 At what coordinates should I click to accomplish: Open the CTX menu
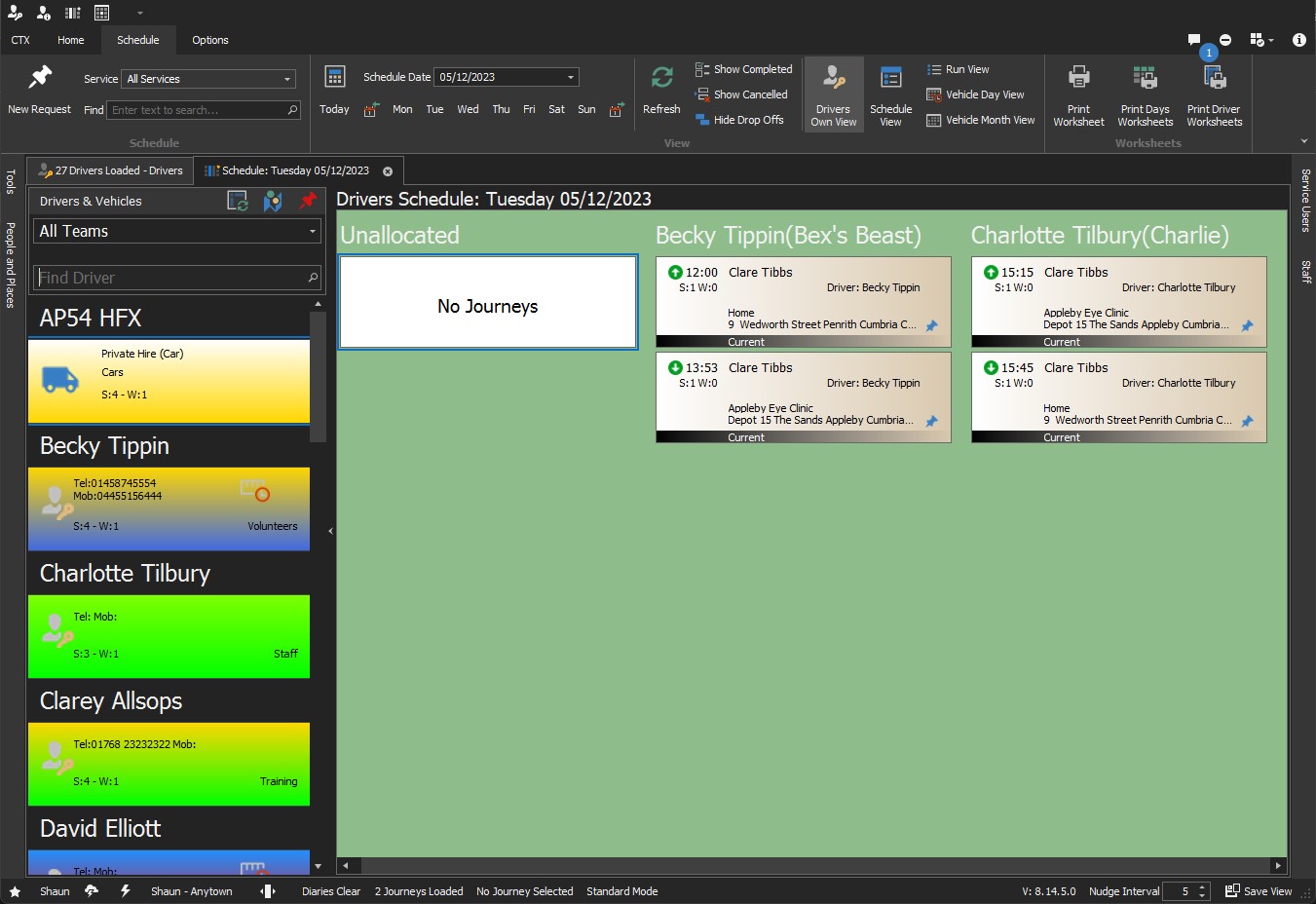20,40
